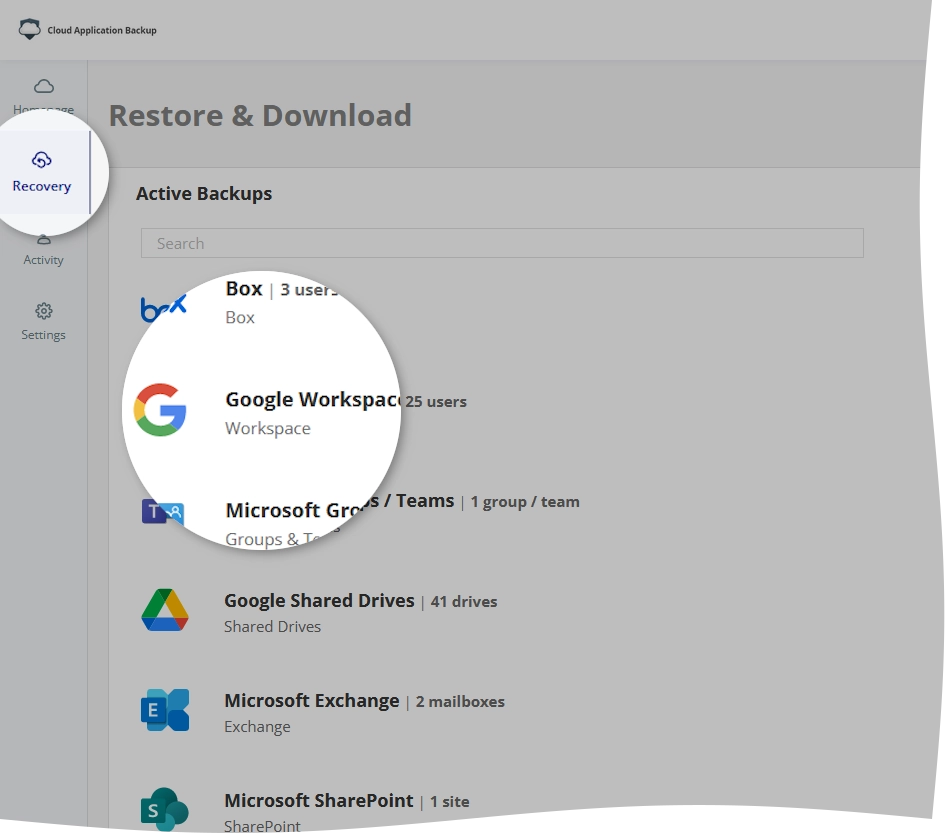Go to Activity in the sidebar
This screenshot has height=833, width=945.
(x=43, y=260)
